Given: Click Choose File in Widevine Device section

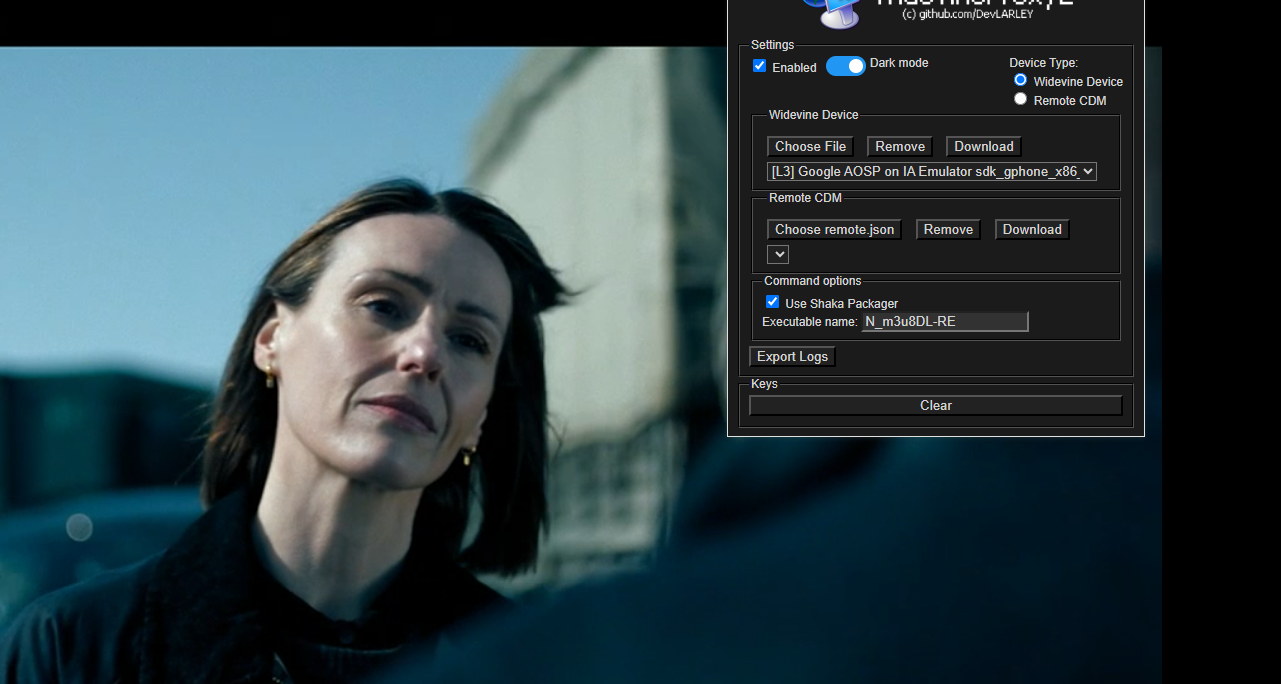Looking at the screenshot, I should click(x=811, y=146).
